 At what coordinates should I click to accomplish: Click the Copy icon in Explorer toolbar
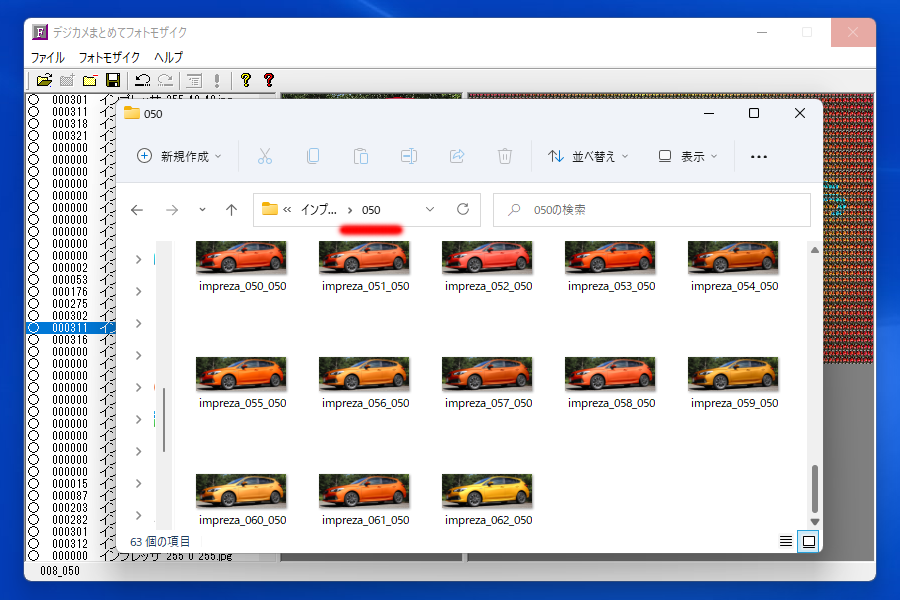(x=313, y=156)
